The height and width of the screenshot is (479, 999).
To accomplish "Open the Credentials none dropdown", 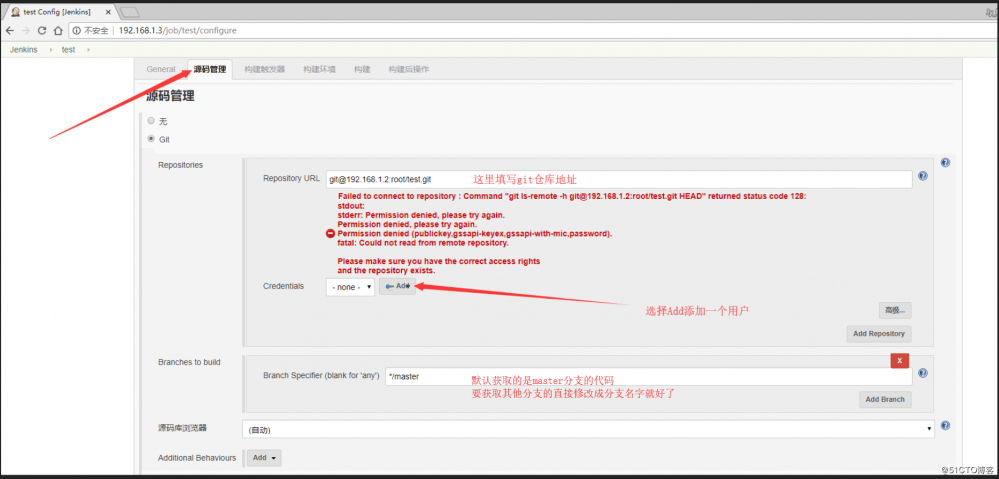I will coord(350,287).
